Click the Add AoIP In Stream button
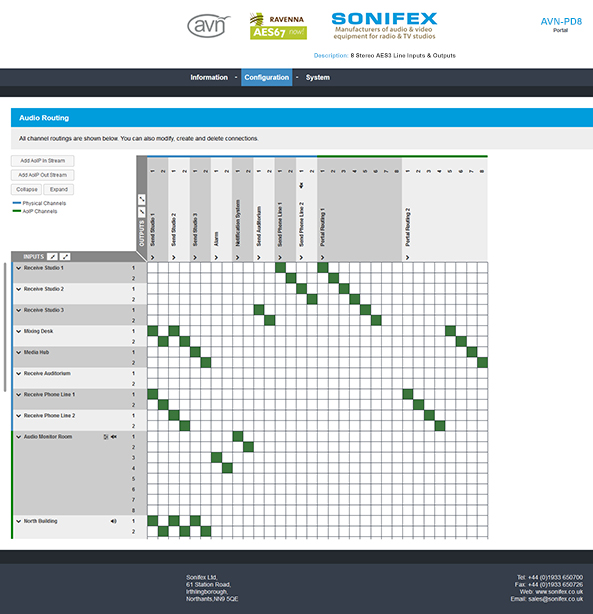Image resolution: width=593 pixels, height=614 pixels. 43,161
